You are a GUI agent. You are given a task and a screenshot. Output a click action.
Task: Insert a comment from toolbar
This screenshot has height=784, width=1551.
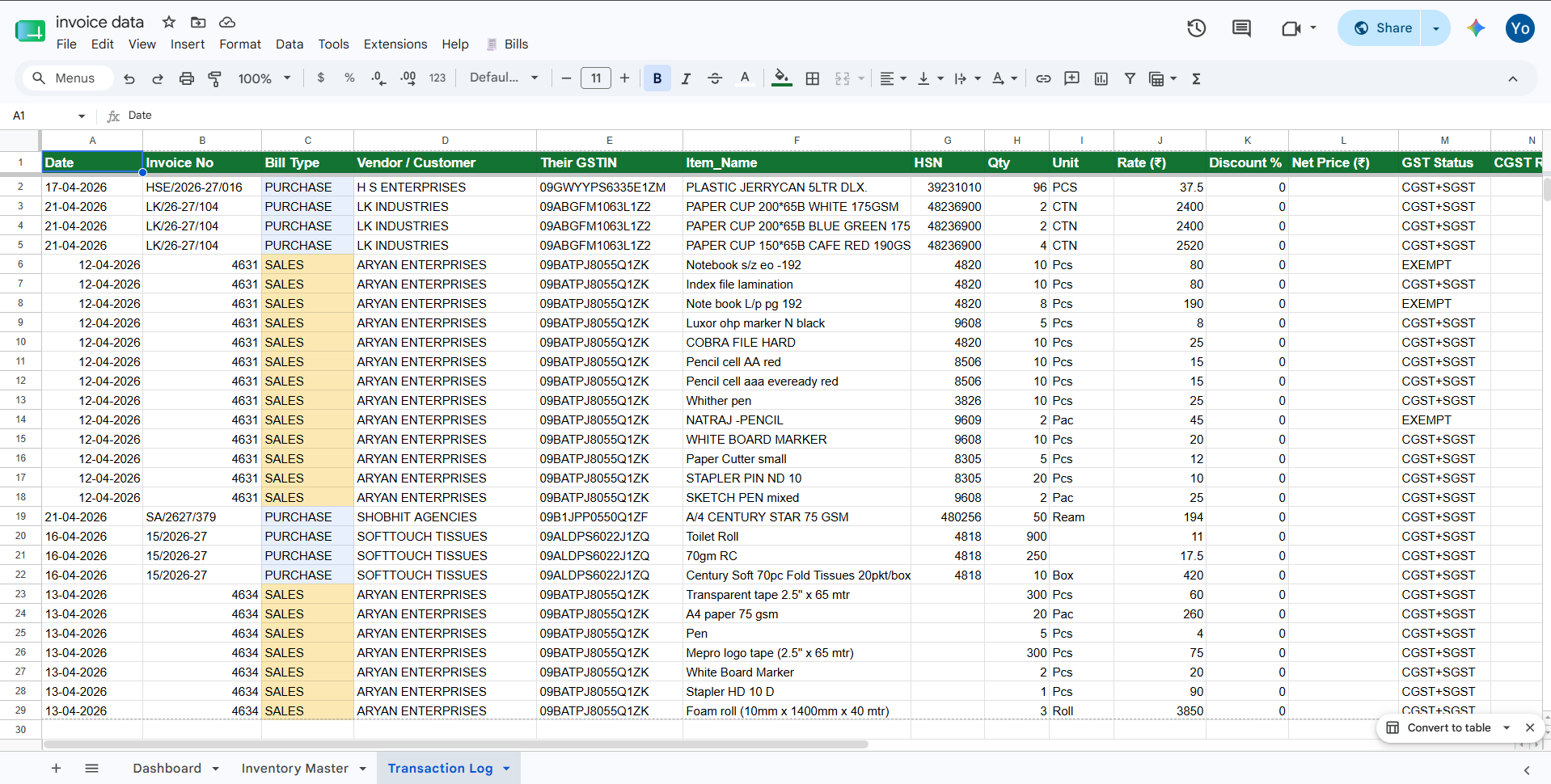(x=1072, y=78)
